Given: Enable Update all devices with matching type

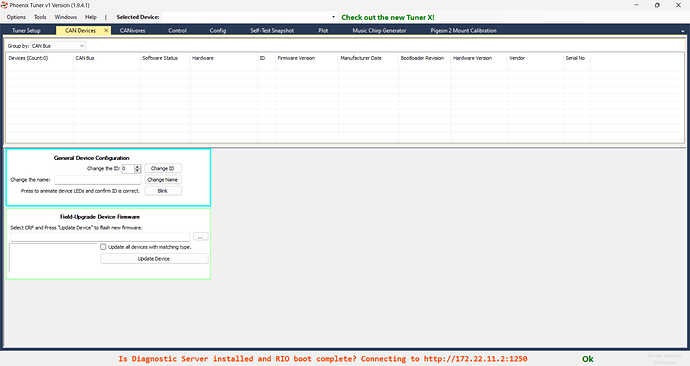Looking at the screenshot, I should 103,247.
